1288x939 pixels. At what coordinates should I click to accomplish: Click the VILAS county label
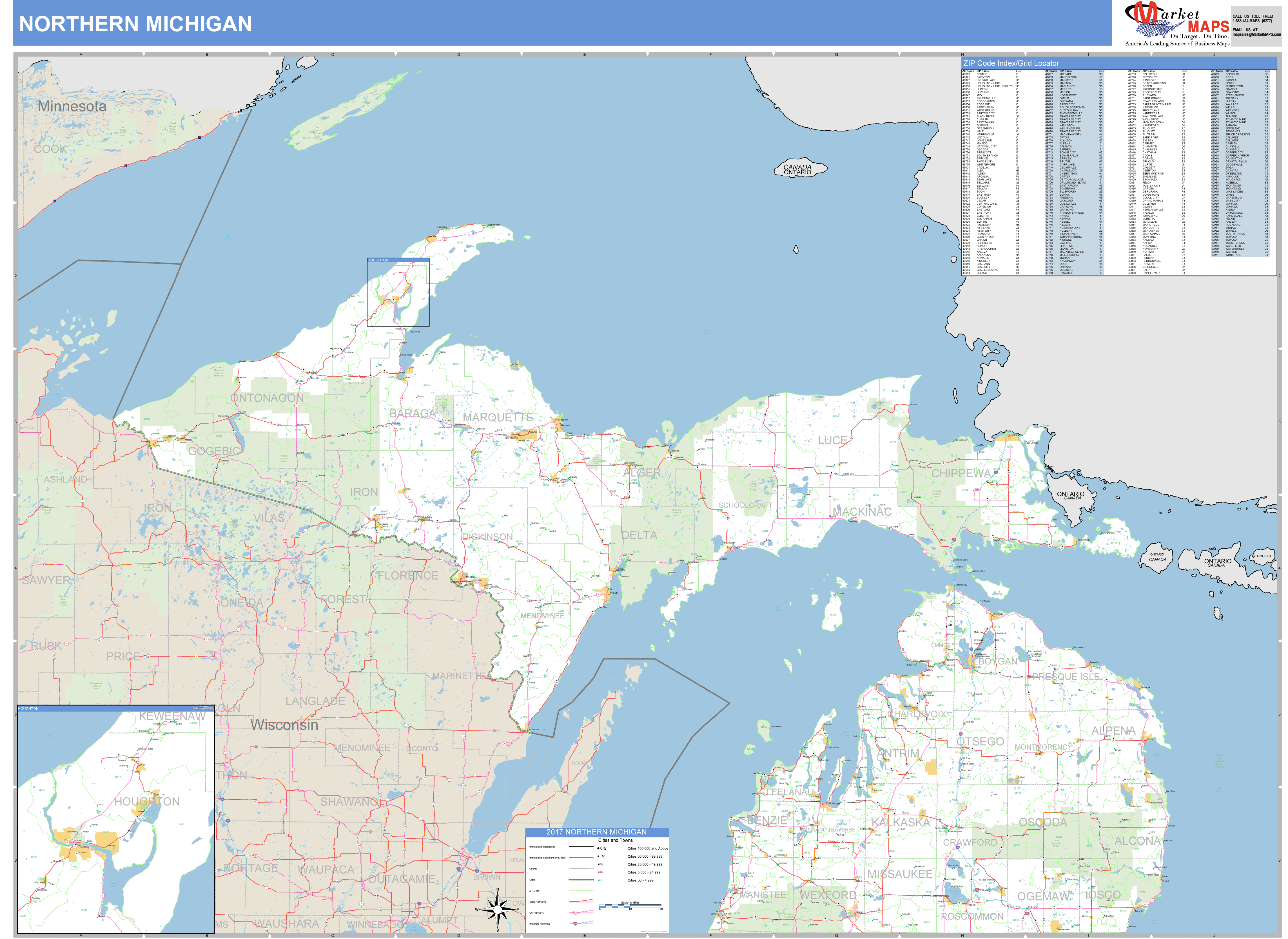click(269, 518)
